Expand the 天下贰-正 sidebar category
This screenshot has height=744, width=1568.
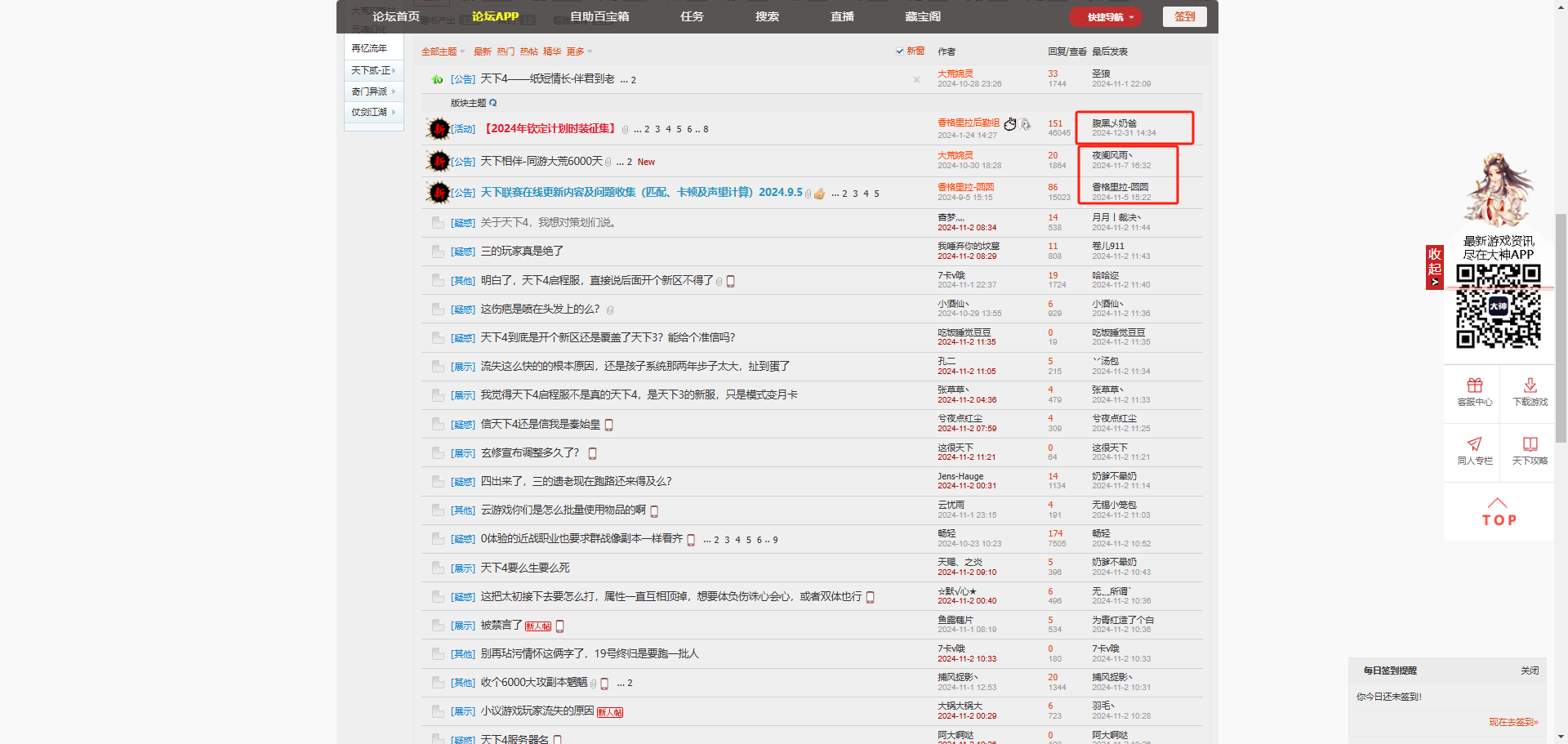pyautogui.click(x=373, y=70)
